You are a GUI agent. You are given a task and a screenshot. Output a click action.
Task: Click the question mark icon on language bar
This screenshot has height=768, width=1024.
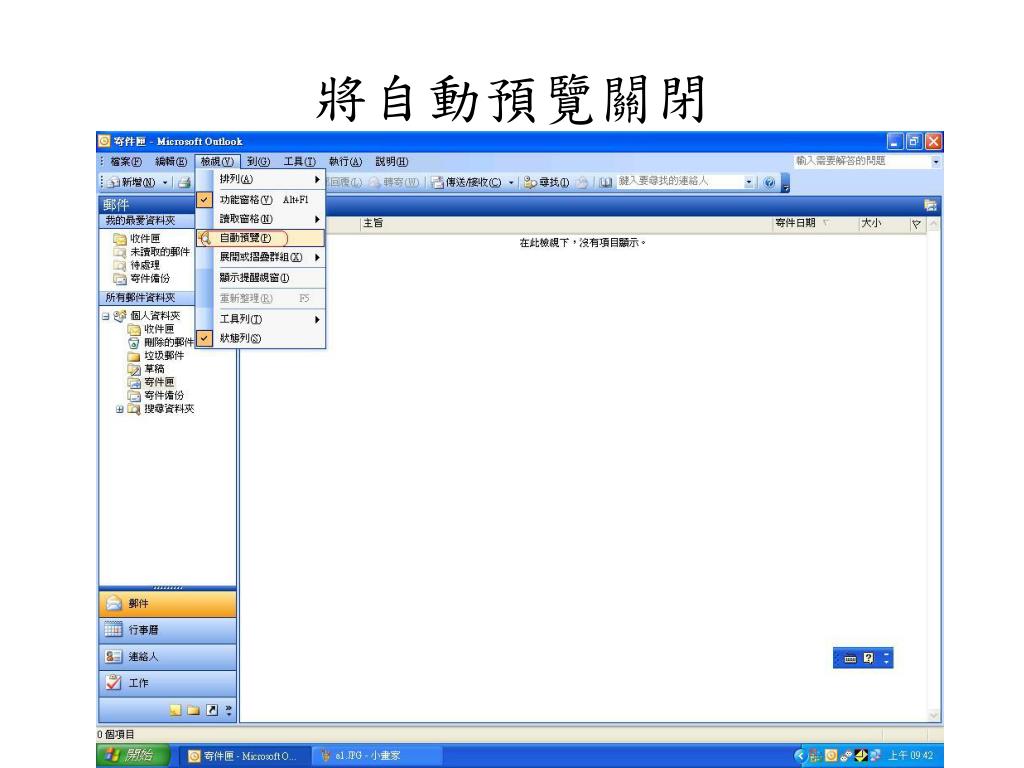(869, 658)
